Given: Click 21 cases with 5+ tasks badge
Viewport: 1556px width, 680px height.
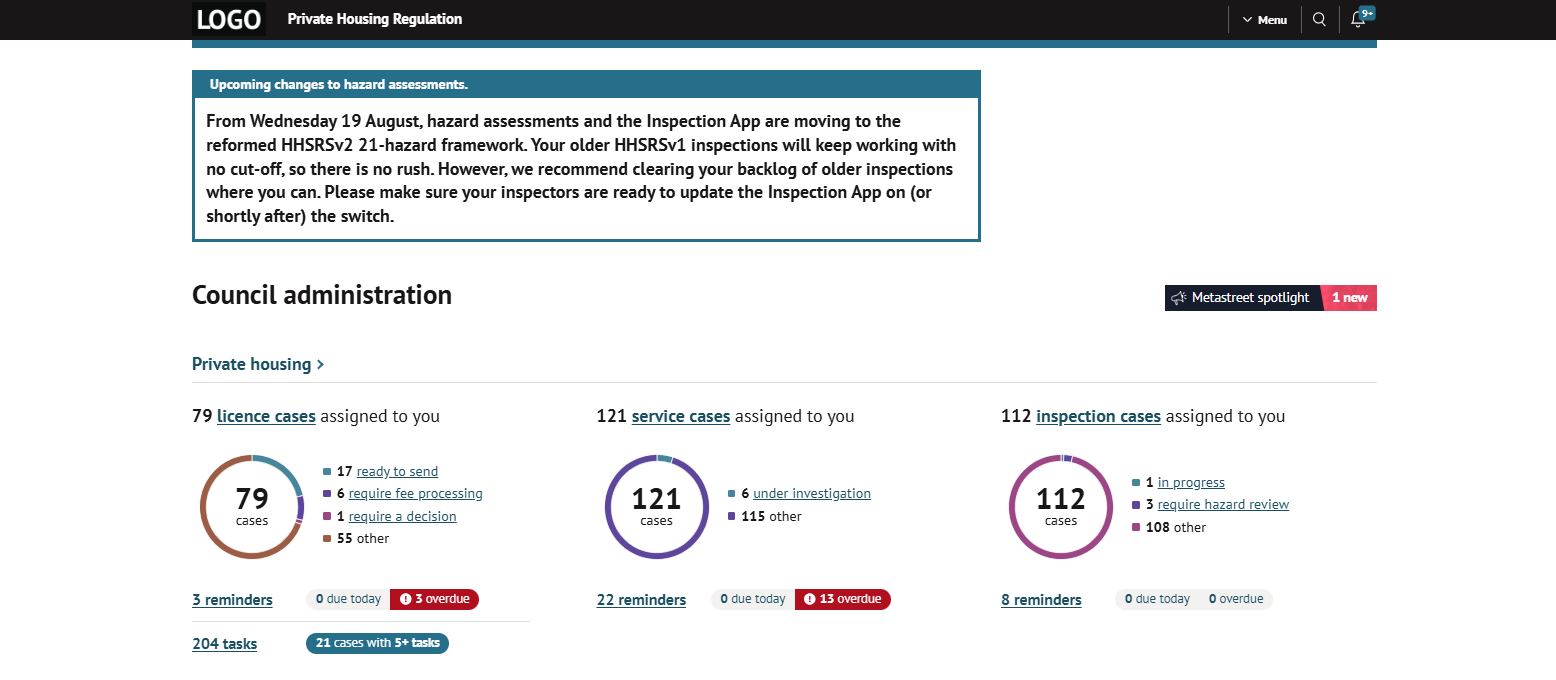Looking at the screenshot, I should [x=377, y=643].
